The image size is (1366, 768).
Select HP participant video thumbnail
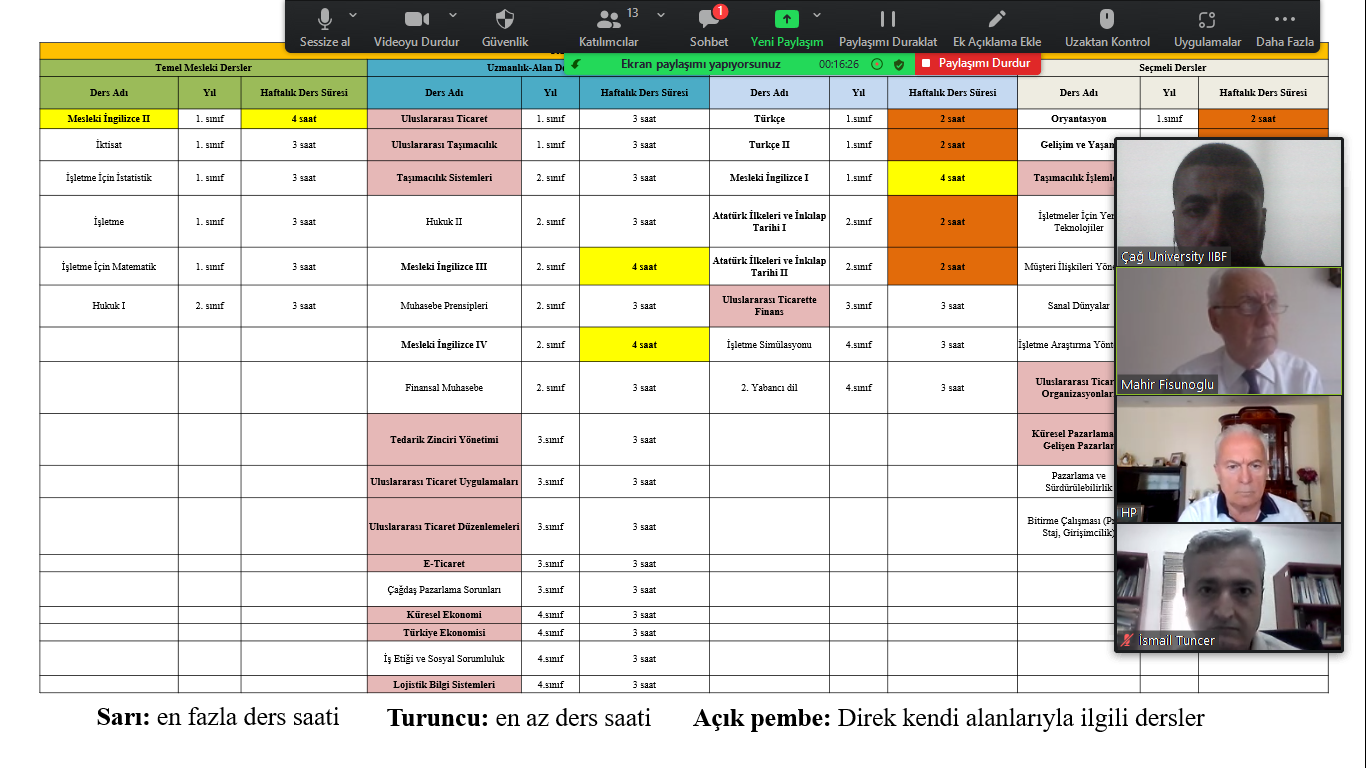1229,459
